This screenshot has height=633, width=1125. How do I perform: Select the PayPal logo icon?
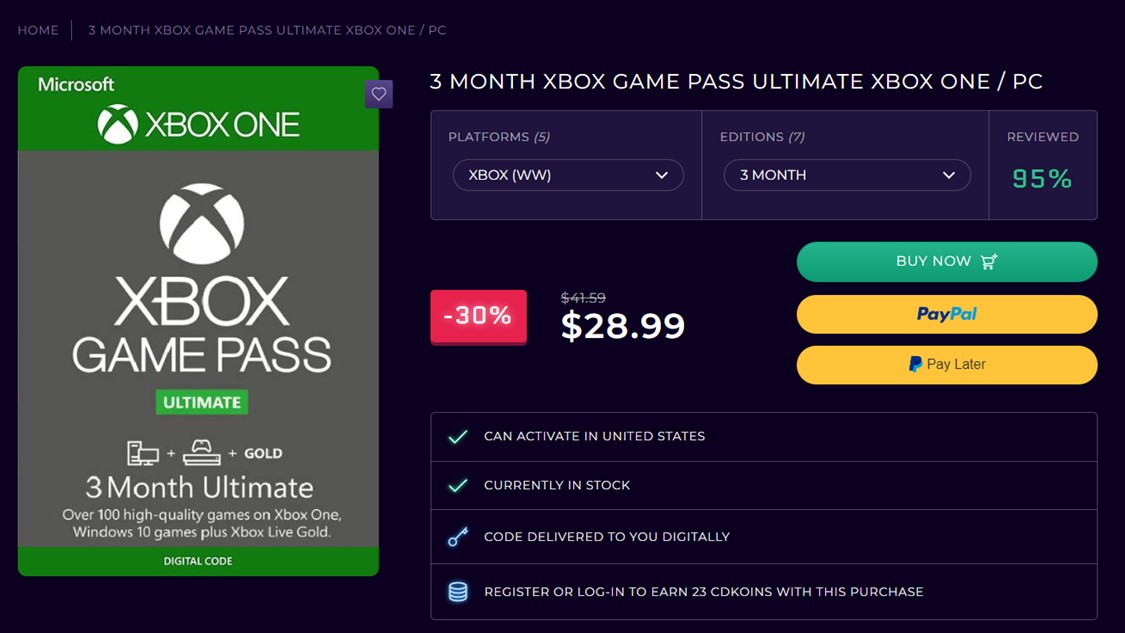pyautogui.click(x=946, y=314)
